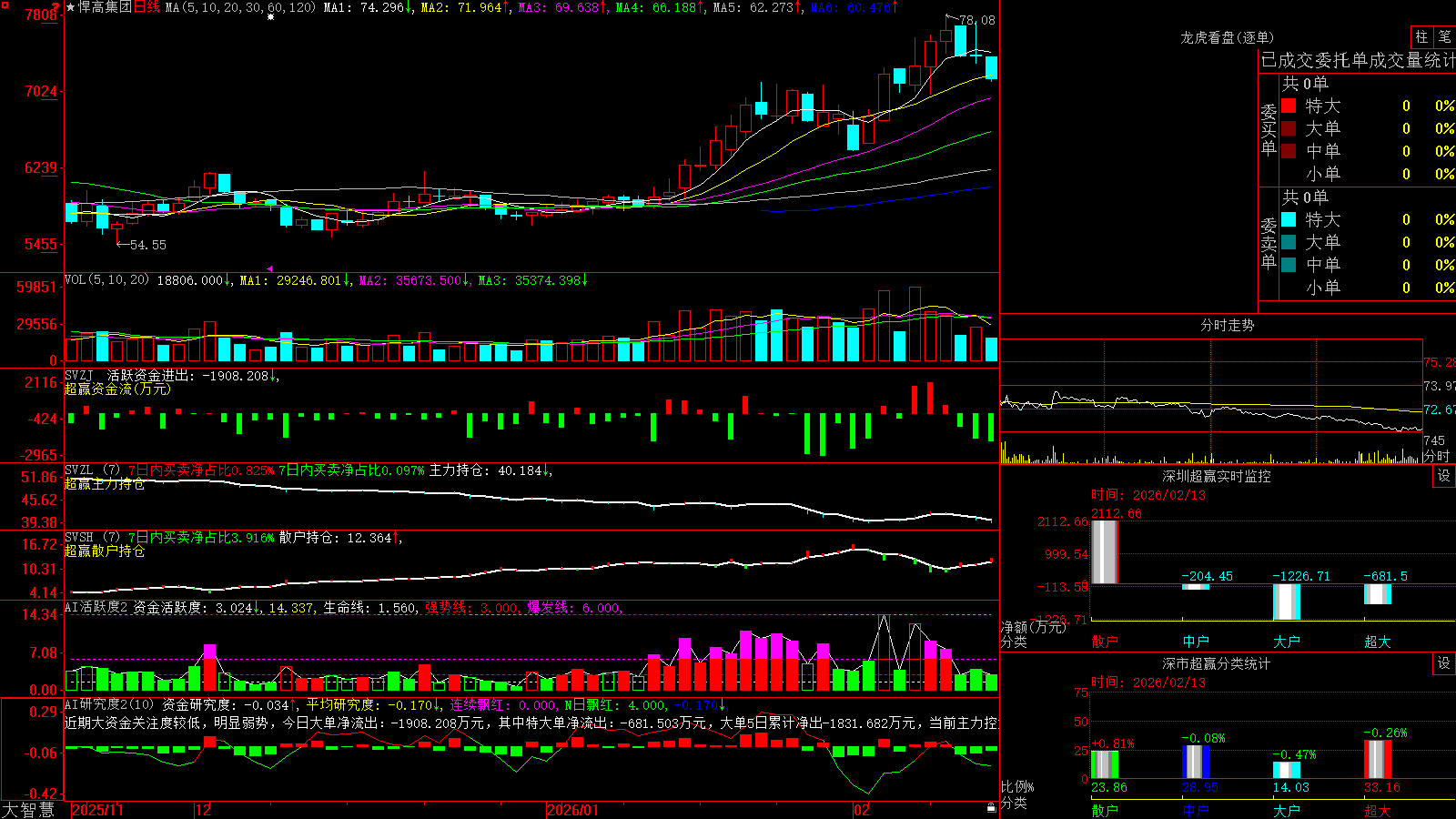Click the 2025/11 date on the timeline
Image resolution: width=1456 pixels, height=819 pixels.
tap(97, 810)
